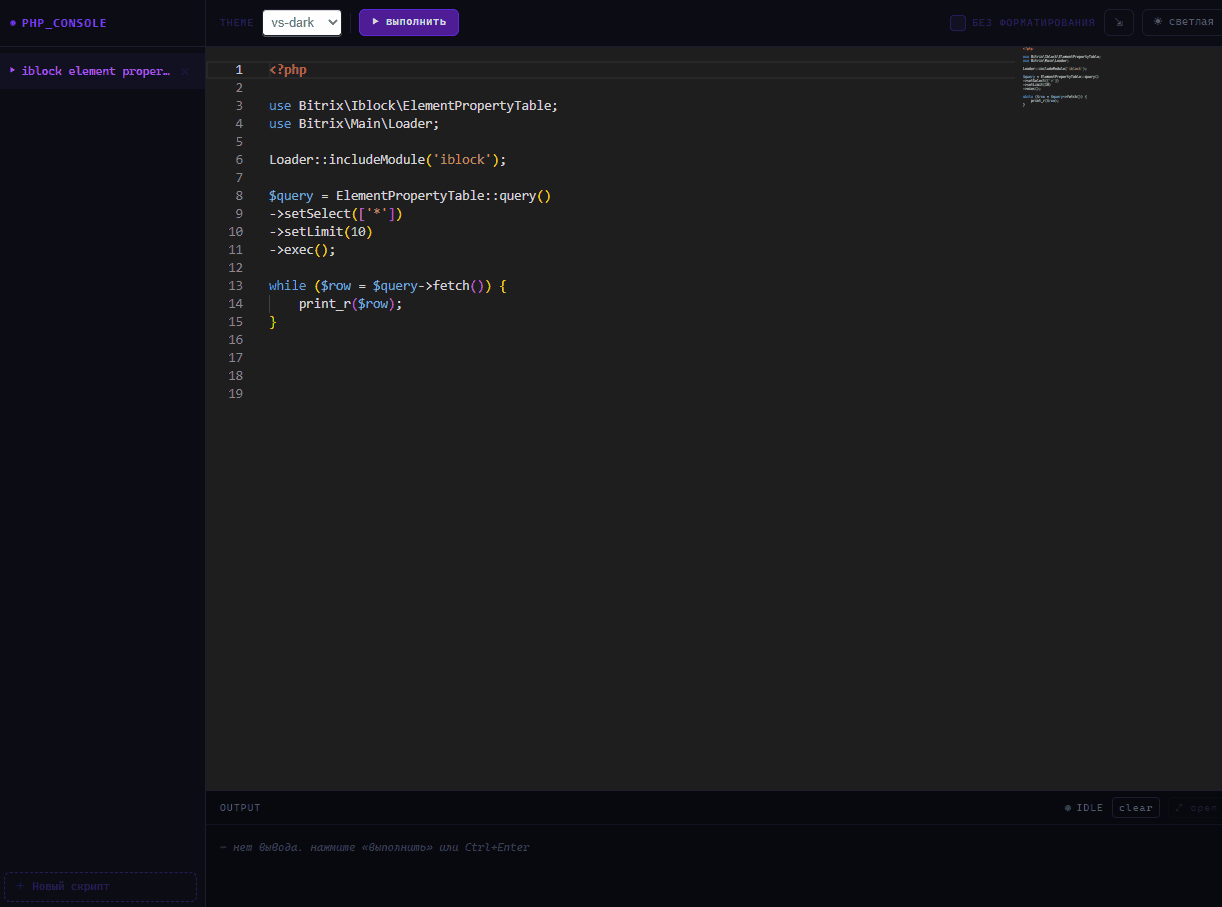The width and height of the screenshot is (1222, 907).
Task: Switch to the светлая light theme
Action: coord(1182,22)
